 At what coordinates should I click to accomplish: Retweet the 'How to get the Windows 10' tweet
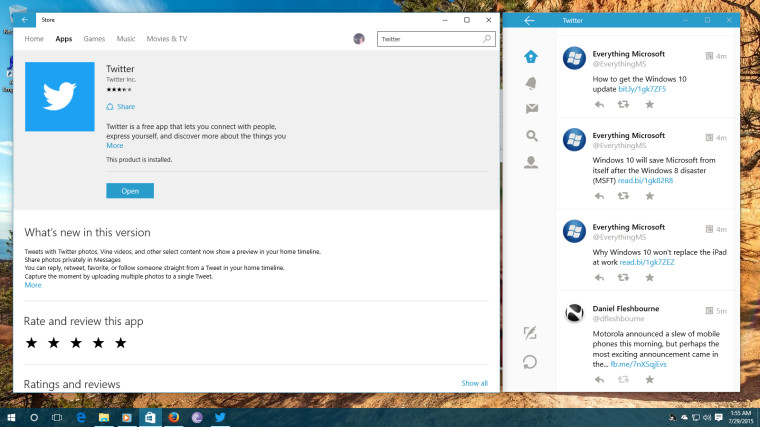point(623,104)
